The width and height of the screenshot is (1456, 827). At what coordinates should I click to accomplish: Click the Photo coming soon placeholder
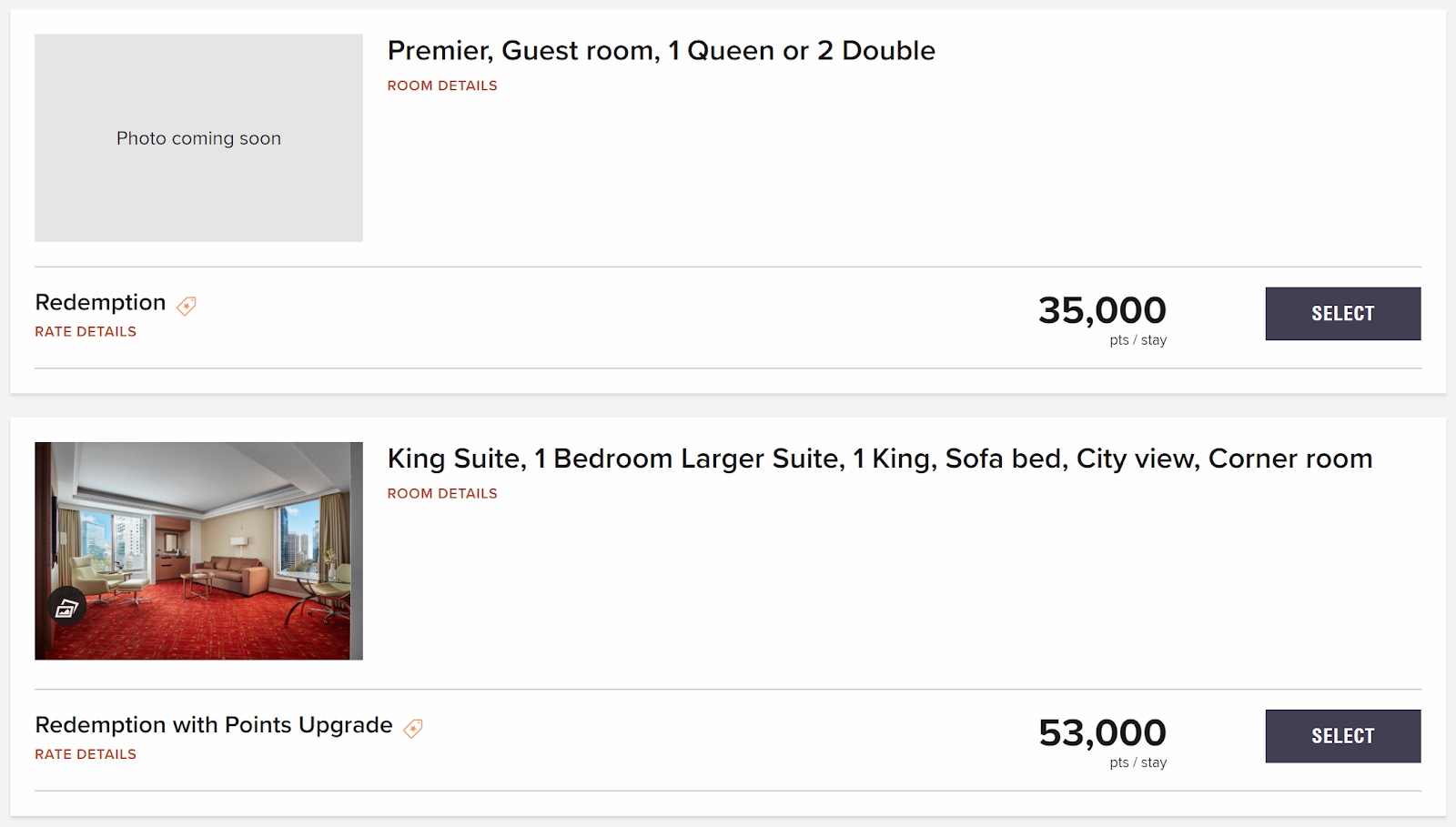(x=198, y=138)
